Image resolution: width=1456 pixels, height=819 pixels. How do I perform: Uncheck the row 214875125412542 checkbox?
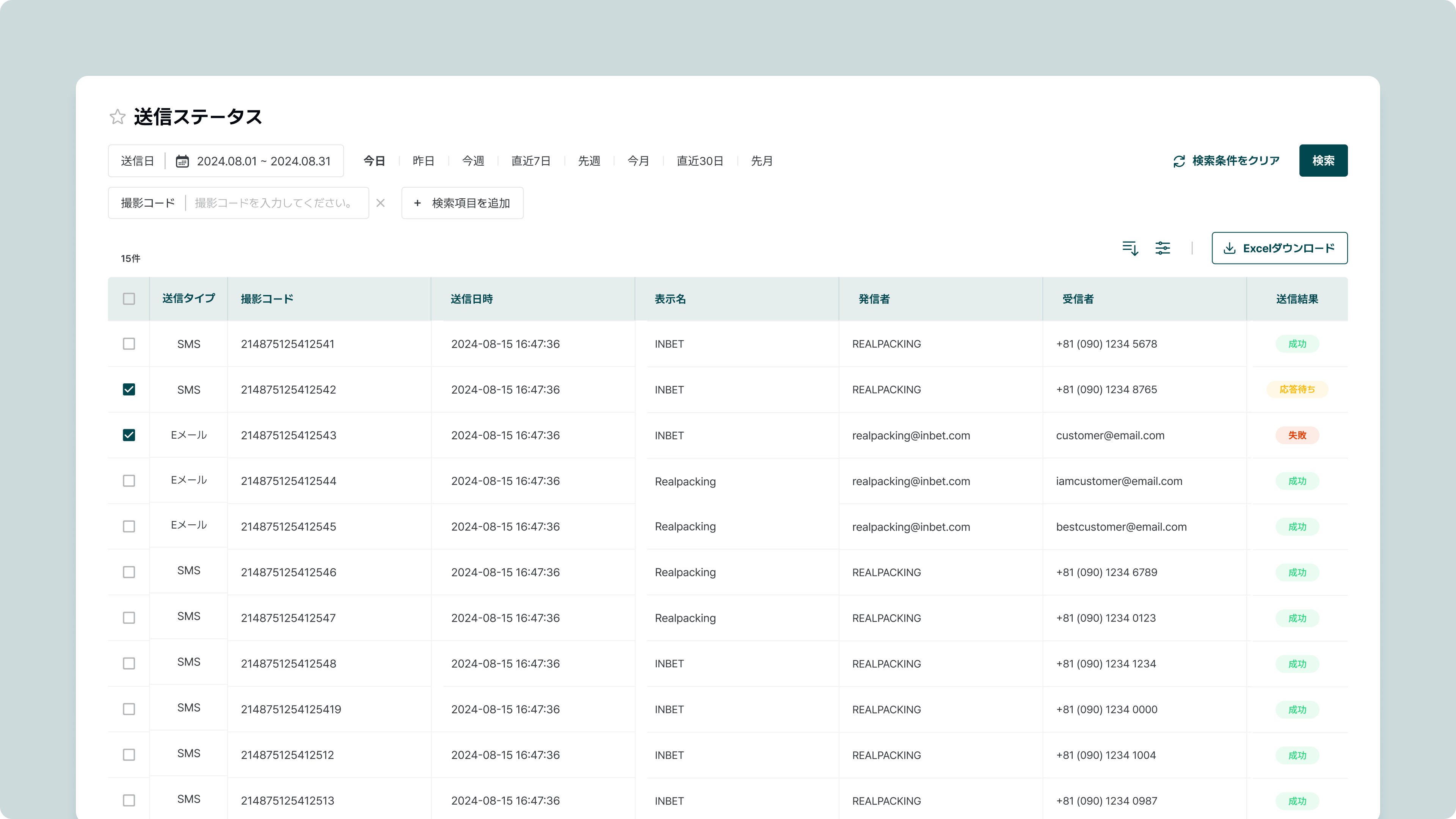[x=129, y=389]
